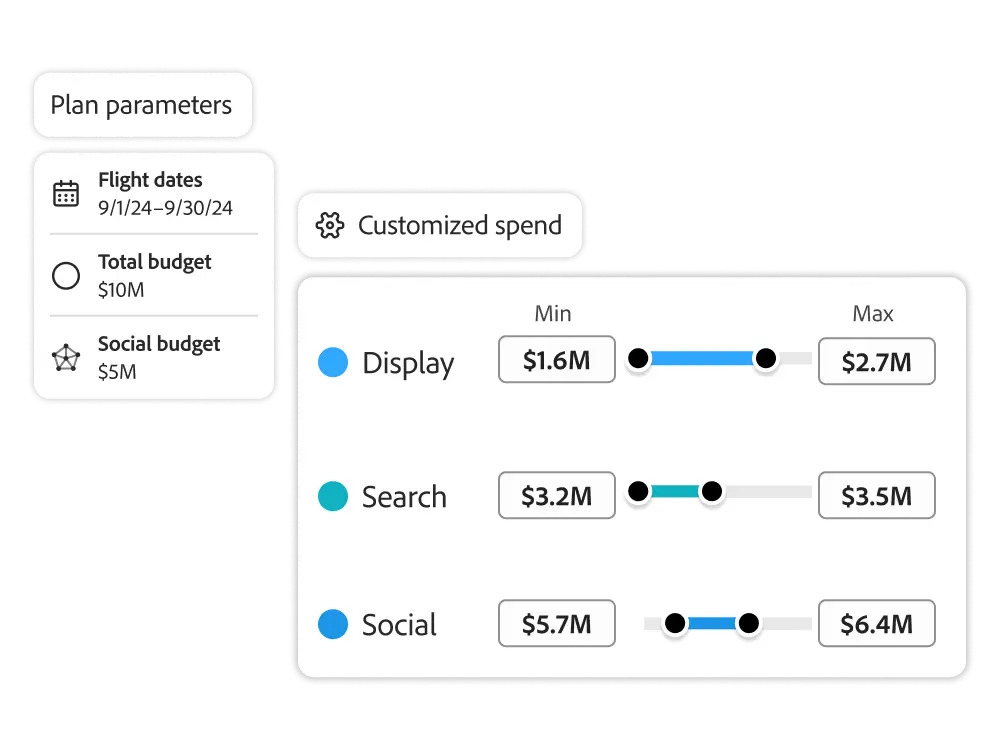Select the Search maximum $3.5M field
Viewport: 1000px width, 750px height.
click(x=876, y=495)
